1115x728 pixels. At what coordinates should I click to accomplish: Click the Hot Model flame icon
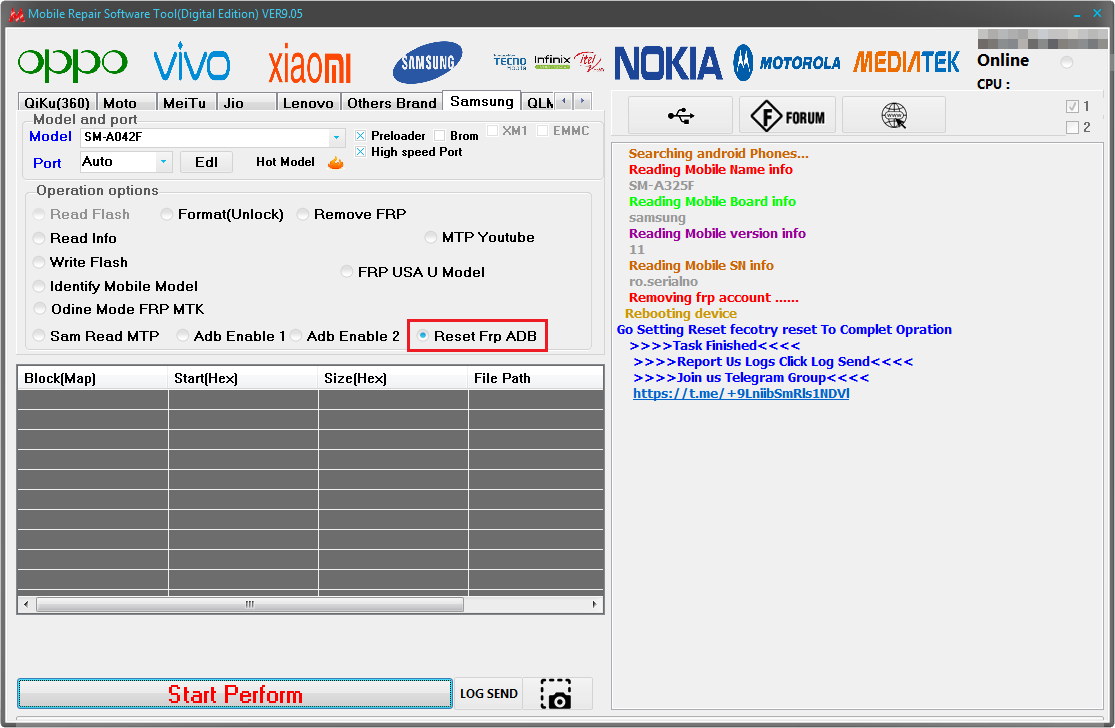point(336,163)
